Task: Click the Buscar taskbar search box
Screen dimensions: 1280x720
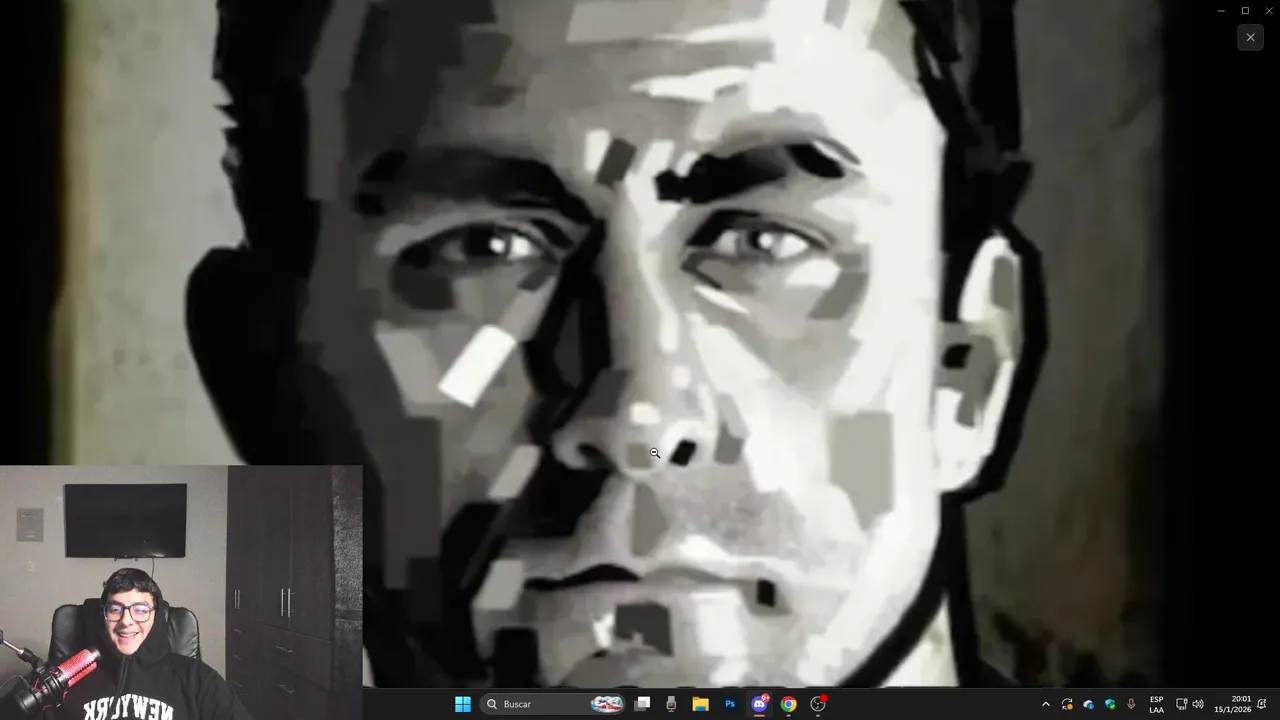Action: click(x=554, y=704)
